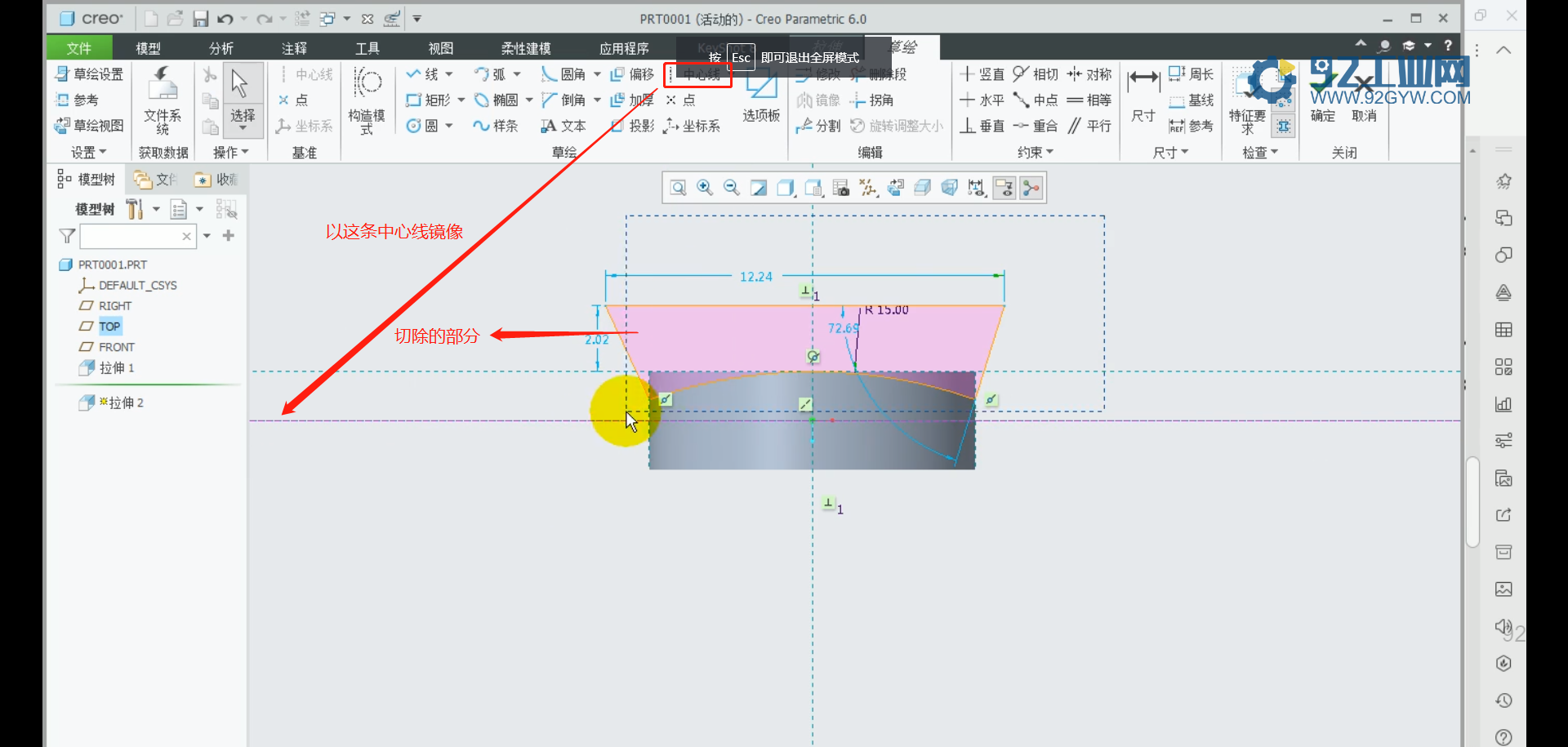Select the Offset (偏移) tool
The width and height of the screenshot is (1568, 747).
click(632, 74)
